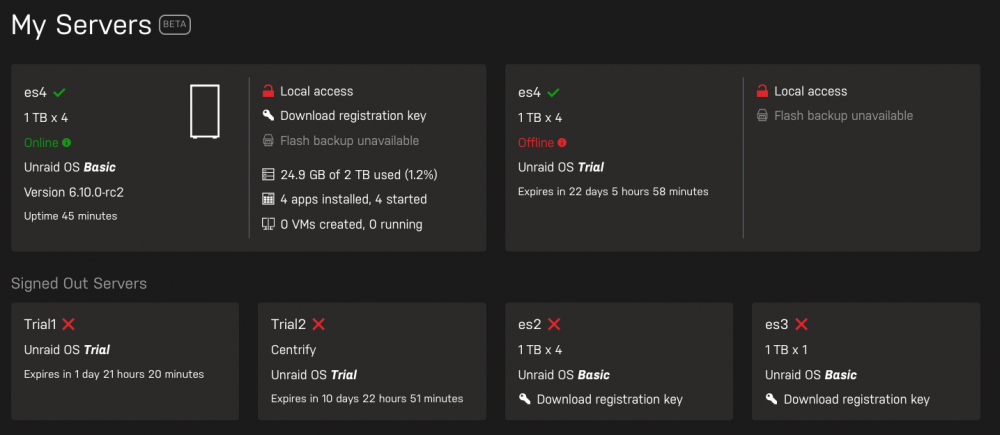Click 24.9 GB of 2 TB used text
This screenshot has width=1000, height=435.
359,175
